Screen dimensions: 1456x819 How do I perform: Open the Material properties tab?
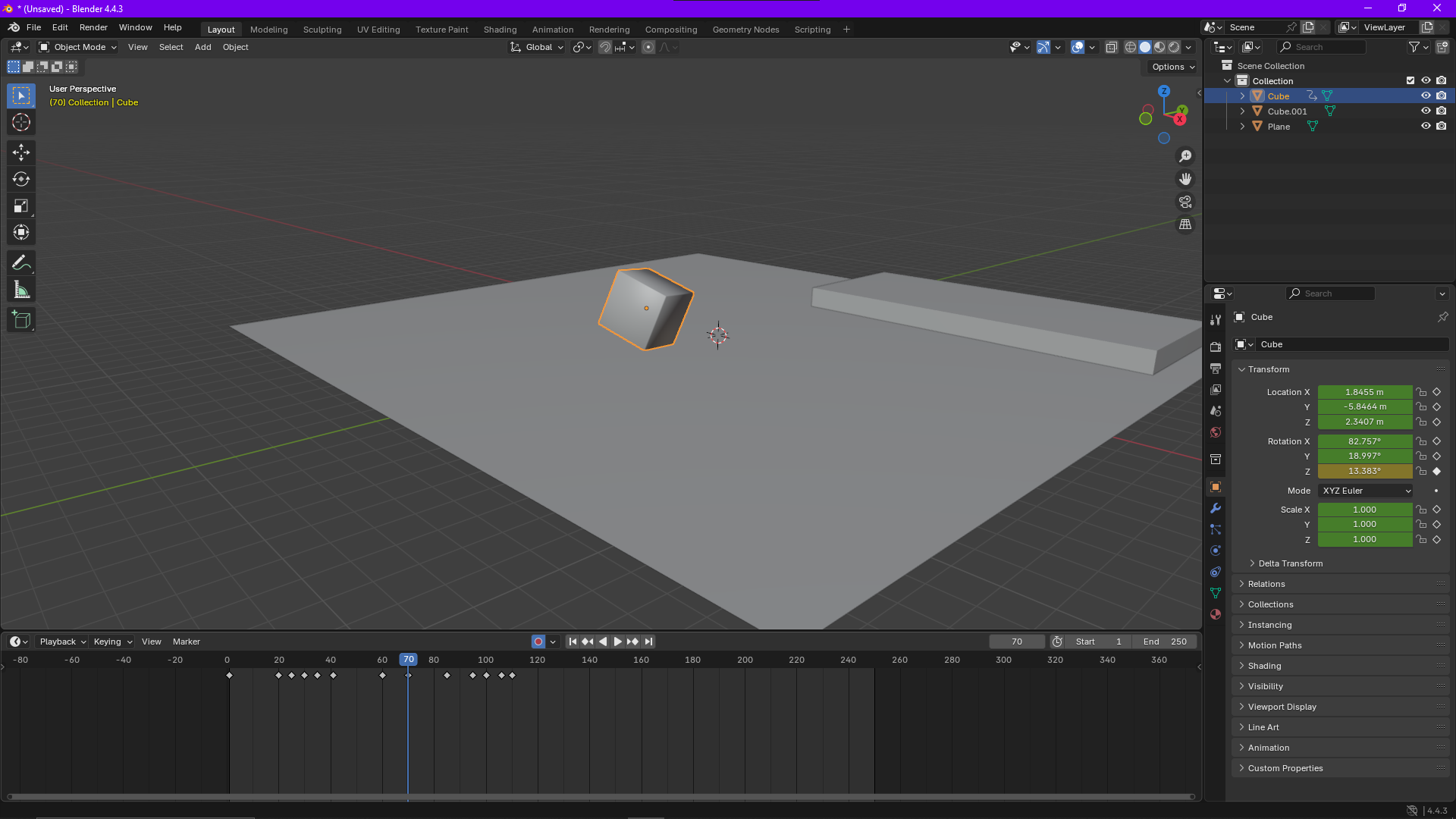click(x=1216, y=614)
